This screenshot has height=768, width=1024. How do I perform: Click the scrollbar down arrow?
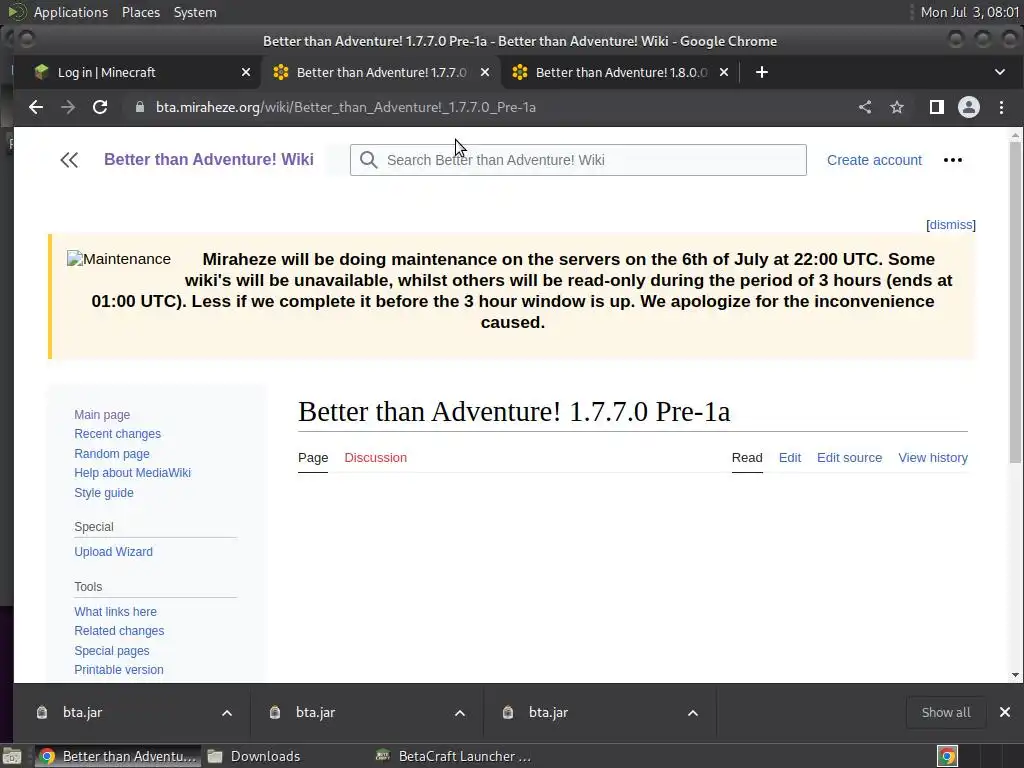(1015, 675)
